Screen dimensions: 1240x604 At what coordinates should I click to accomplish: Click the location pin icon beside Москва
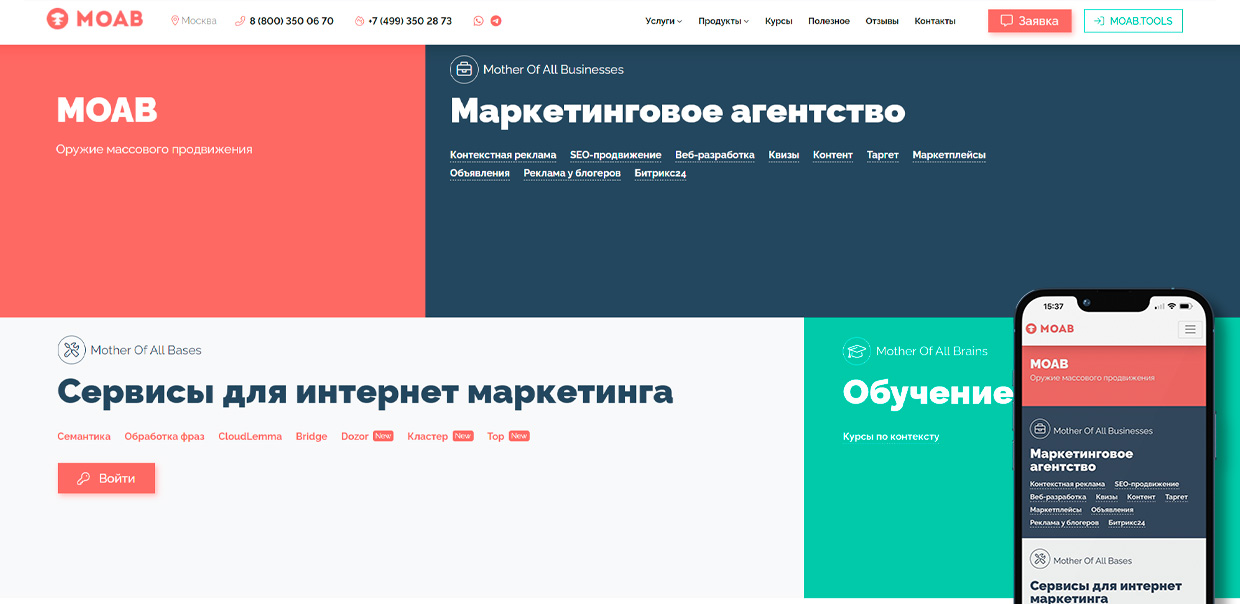[175, 20]
